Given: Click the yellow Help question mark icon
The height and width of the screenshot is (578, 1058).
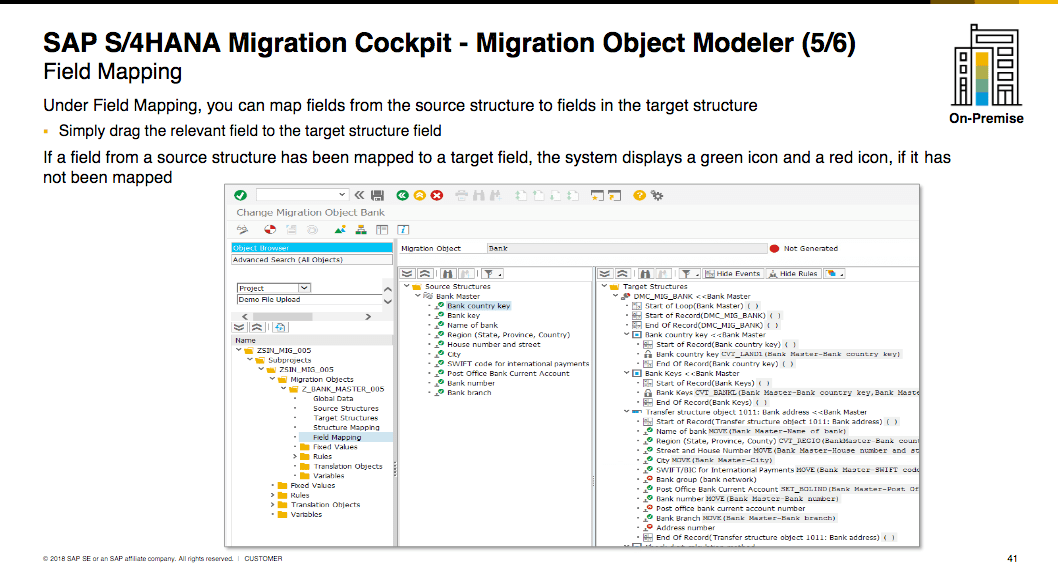Looking at the screenshot, I should point(639,196).
